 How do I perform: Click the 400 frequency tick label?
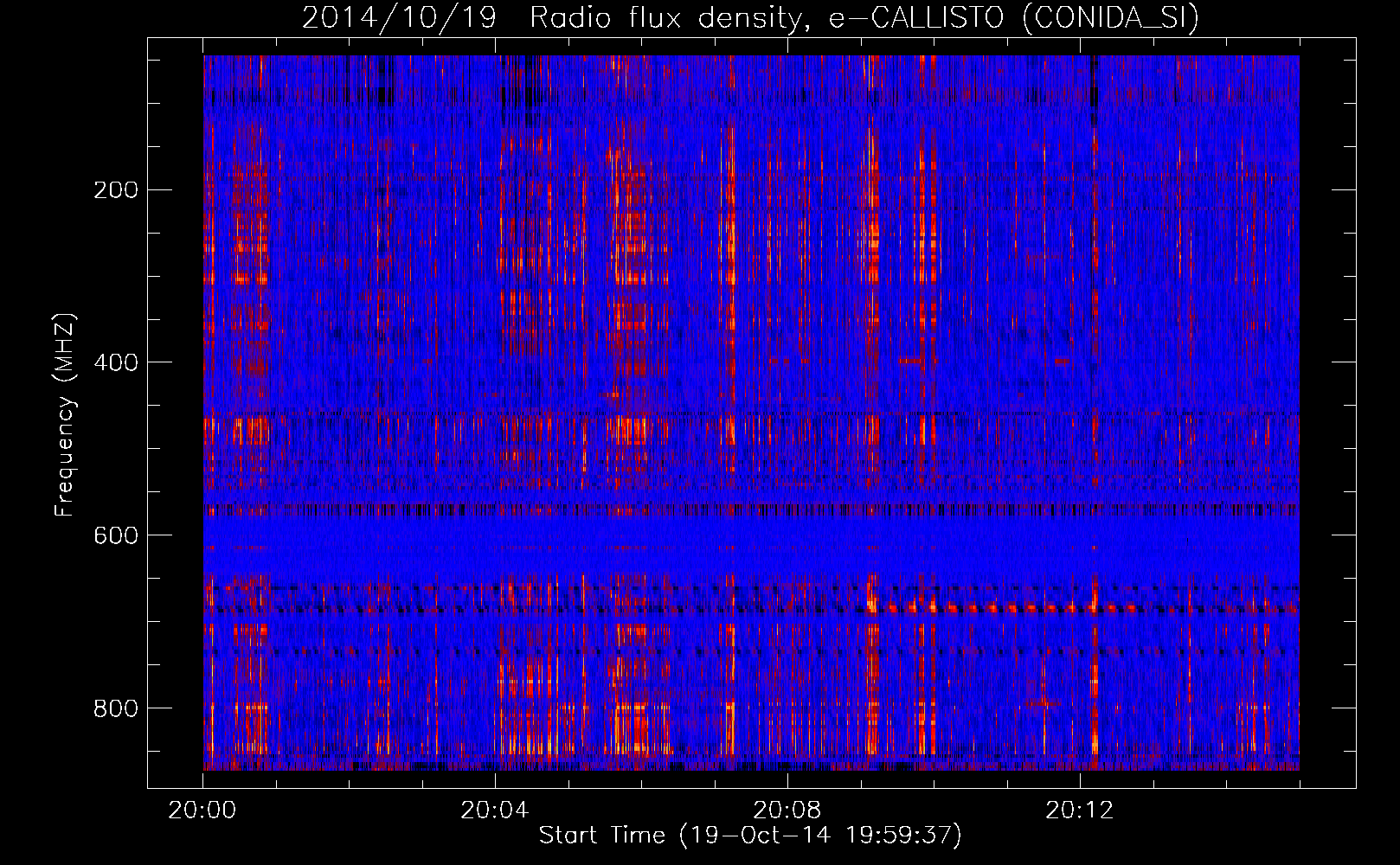(x=116, y=362)
